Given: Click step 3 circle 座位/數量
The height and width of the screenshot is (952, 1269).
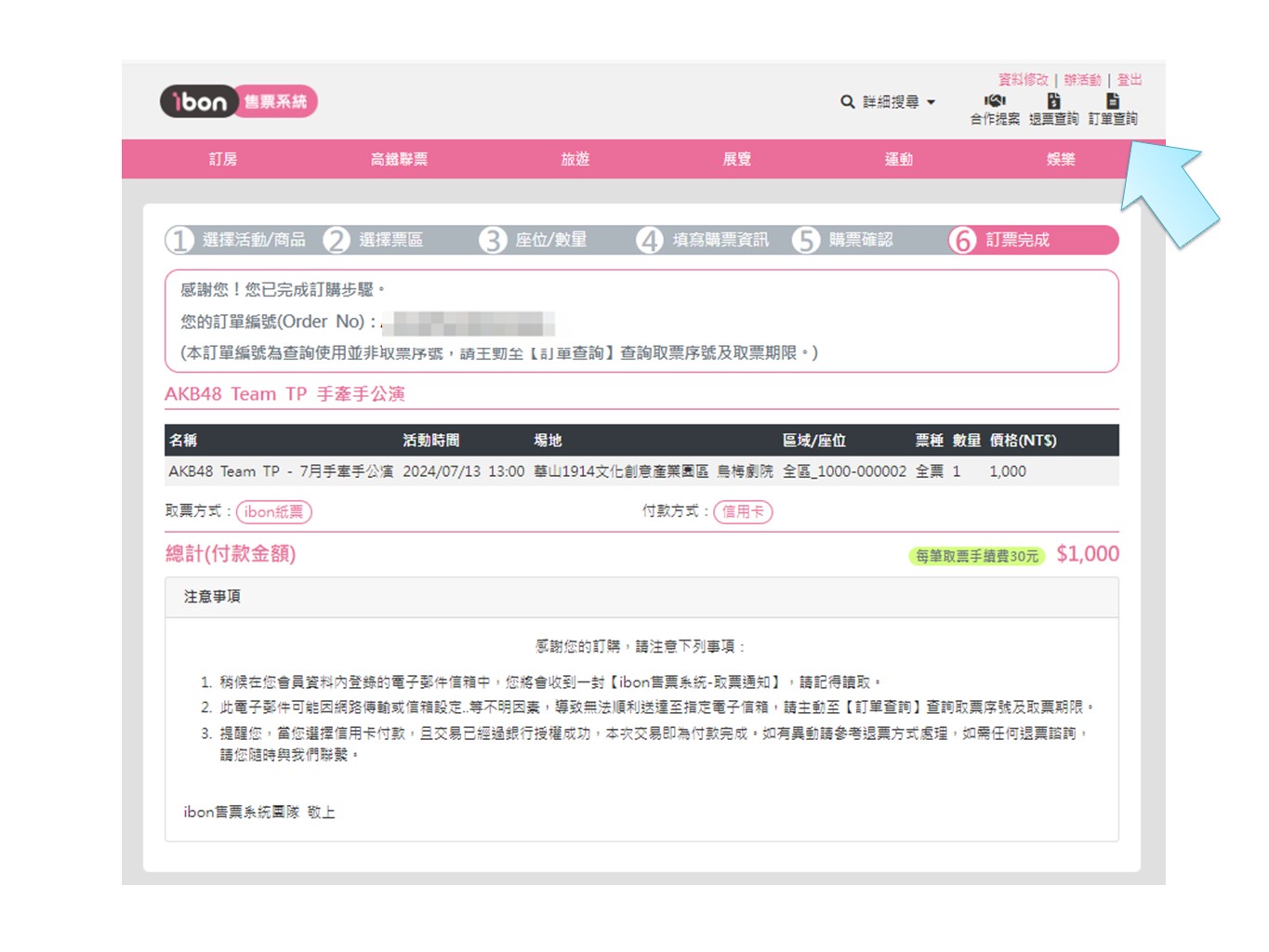Looking at the screenshot, I should click(493, 240).
